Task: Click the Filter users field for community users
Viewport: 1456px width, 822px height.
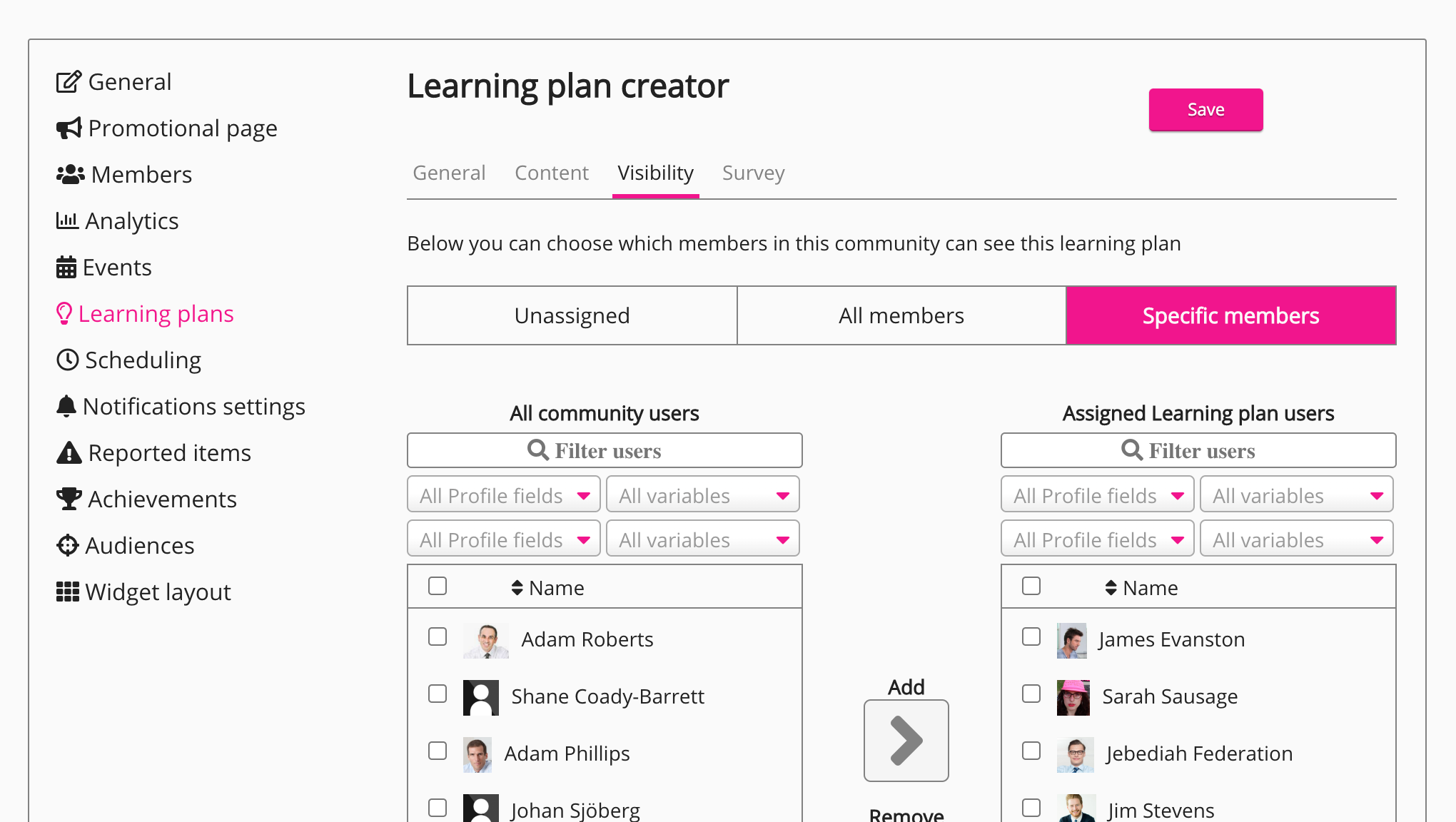Action: (605, 450)
